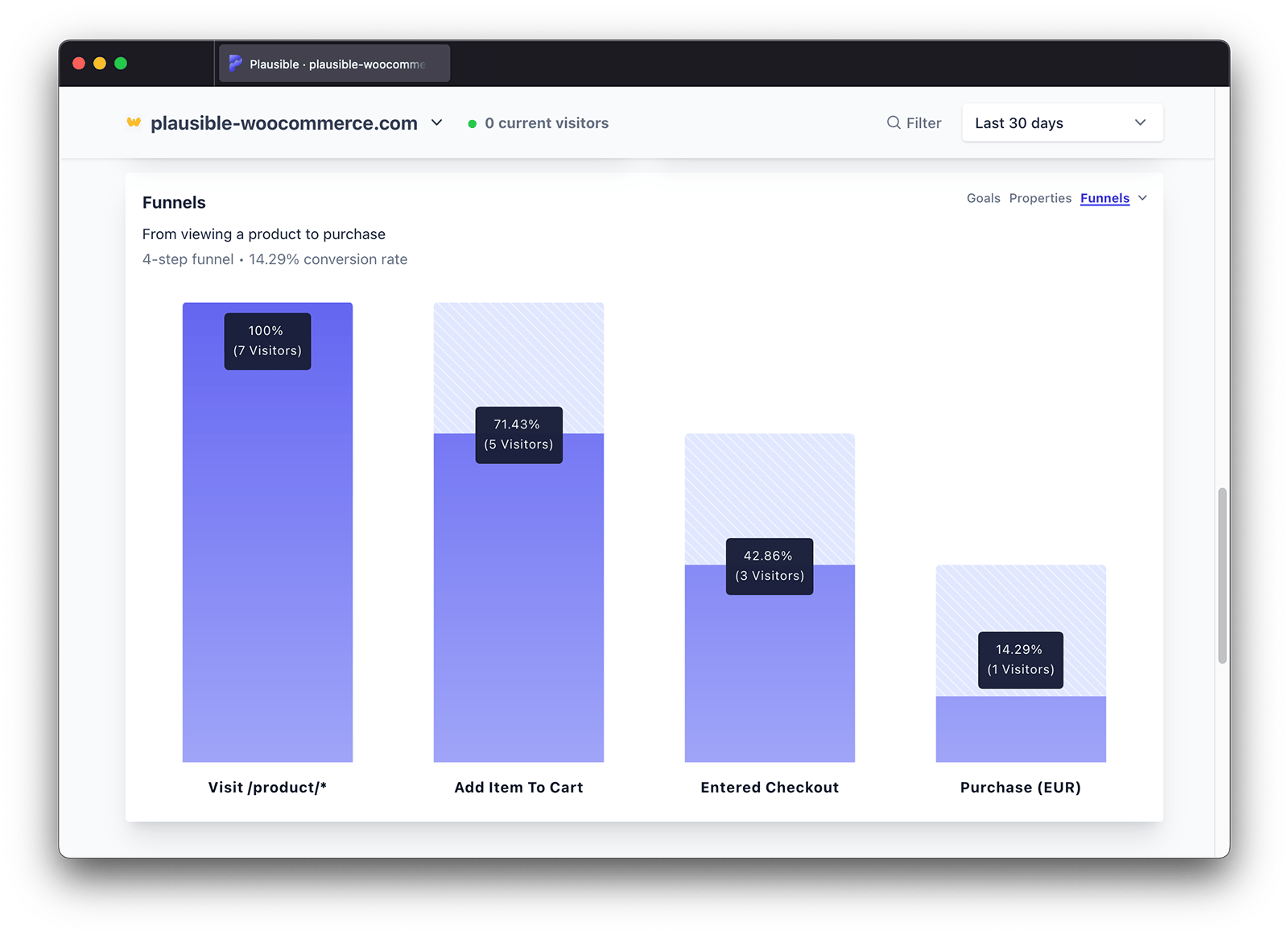Select the Visit /product/* funnel bar
Viewport: 1288px width, 935px height.
267,564
